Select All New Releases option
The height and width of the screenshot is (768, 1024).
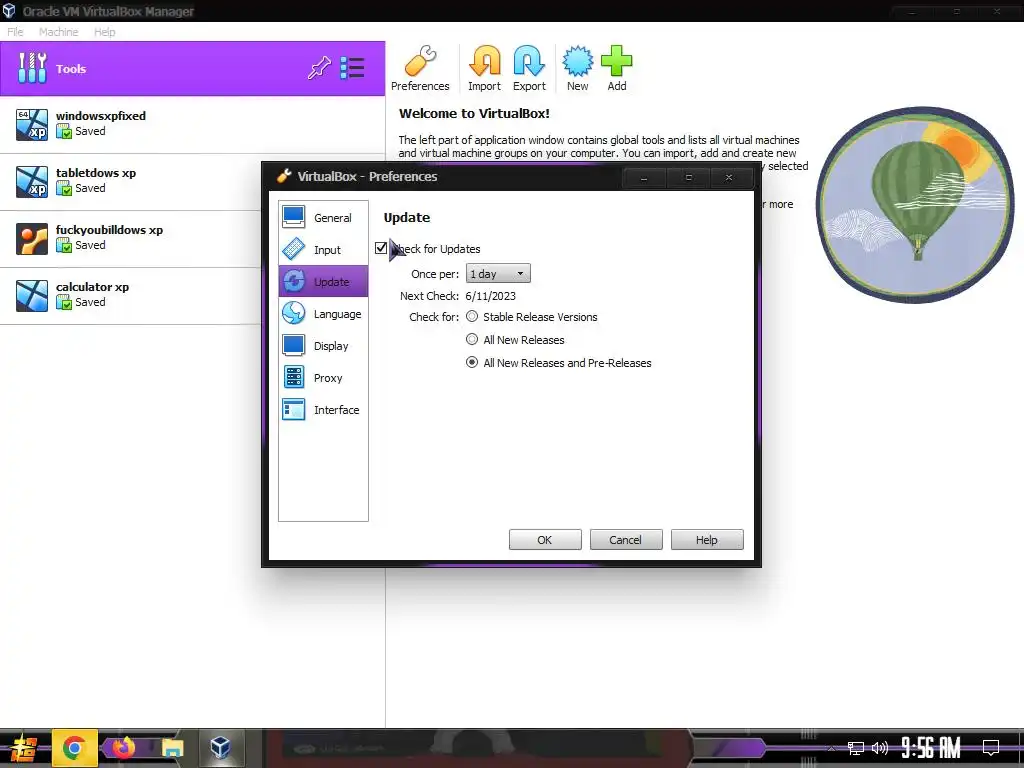(x=472, y=340)
